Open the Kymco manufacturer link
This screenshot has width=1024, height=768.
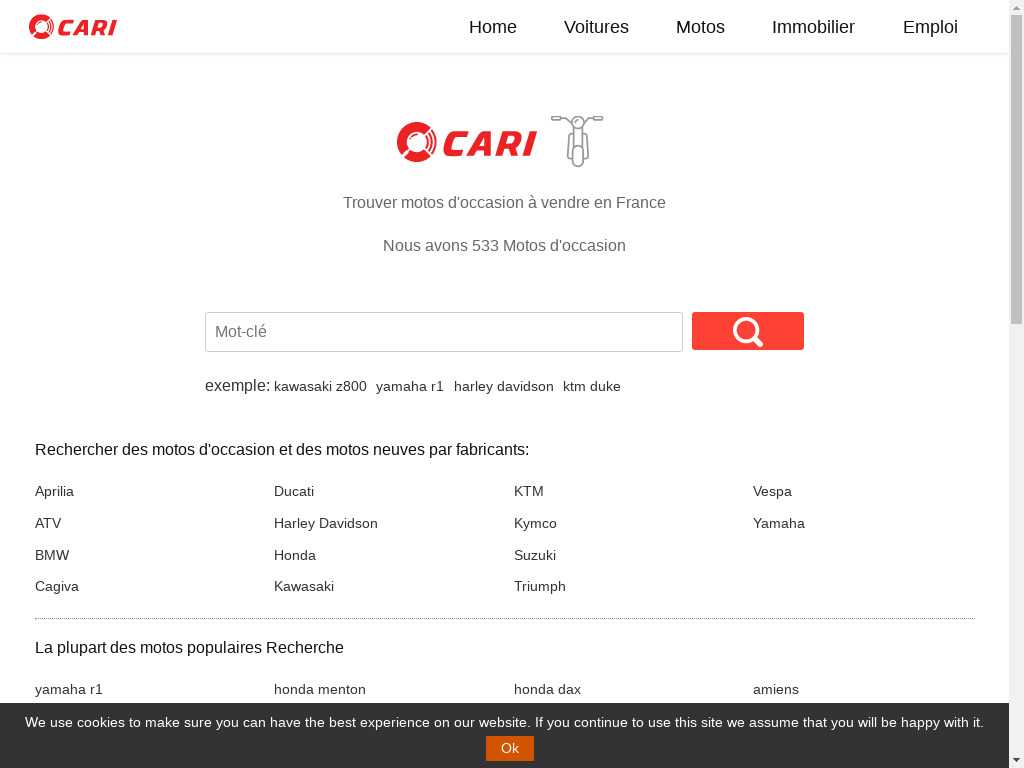pos(535,523)
